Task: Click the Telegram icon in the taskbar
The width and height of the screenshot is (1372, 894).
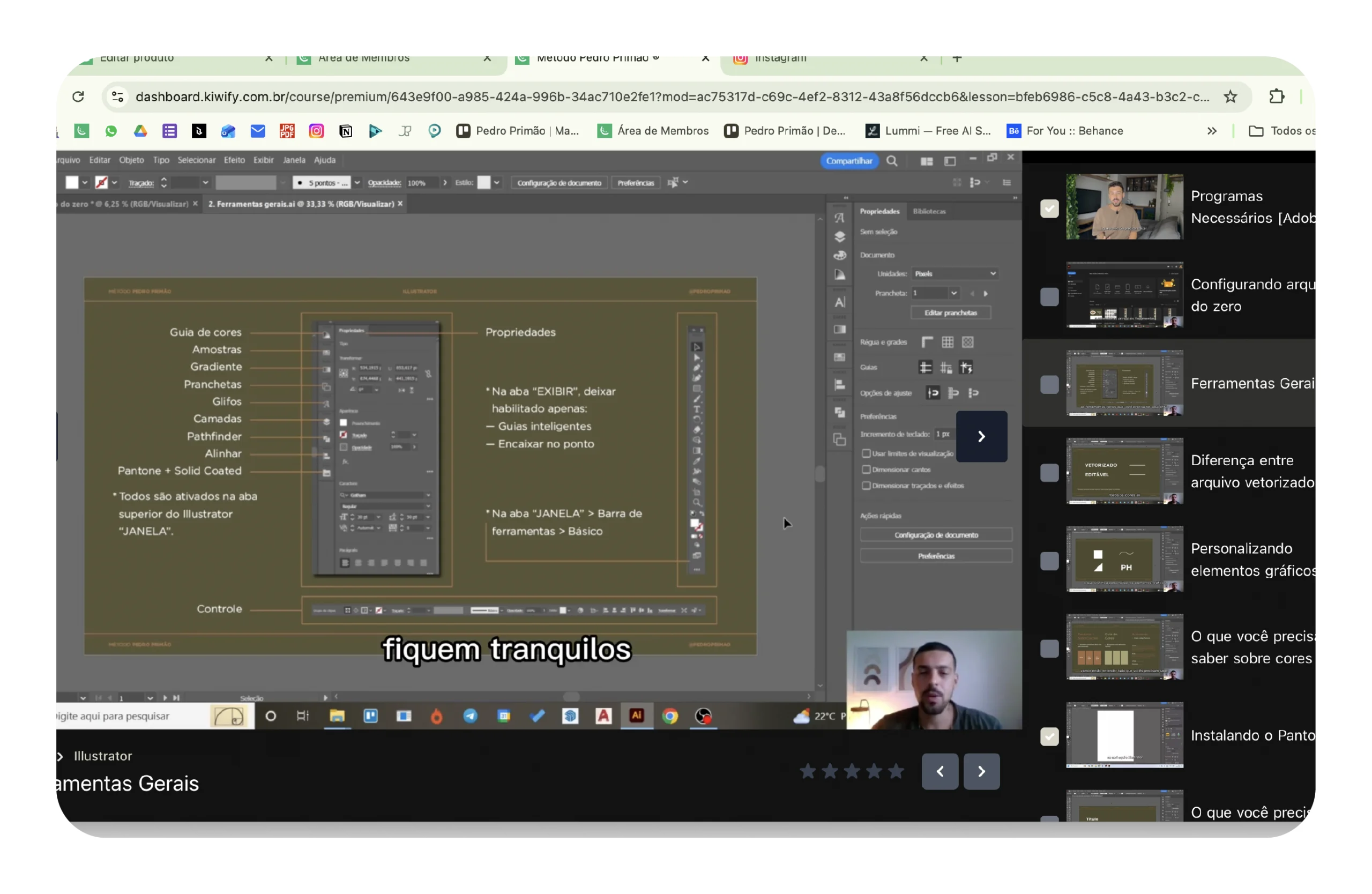Action: click(x=471, y=716)
